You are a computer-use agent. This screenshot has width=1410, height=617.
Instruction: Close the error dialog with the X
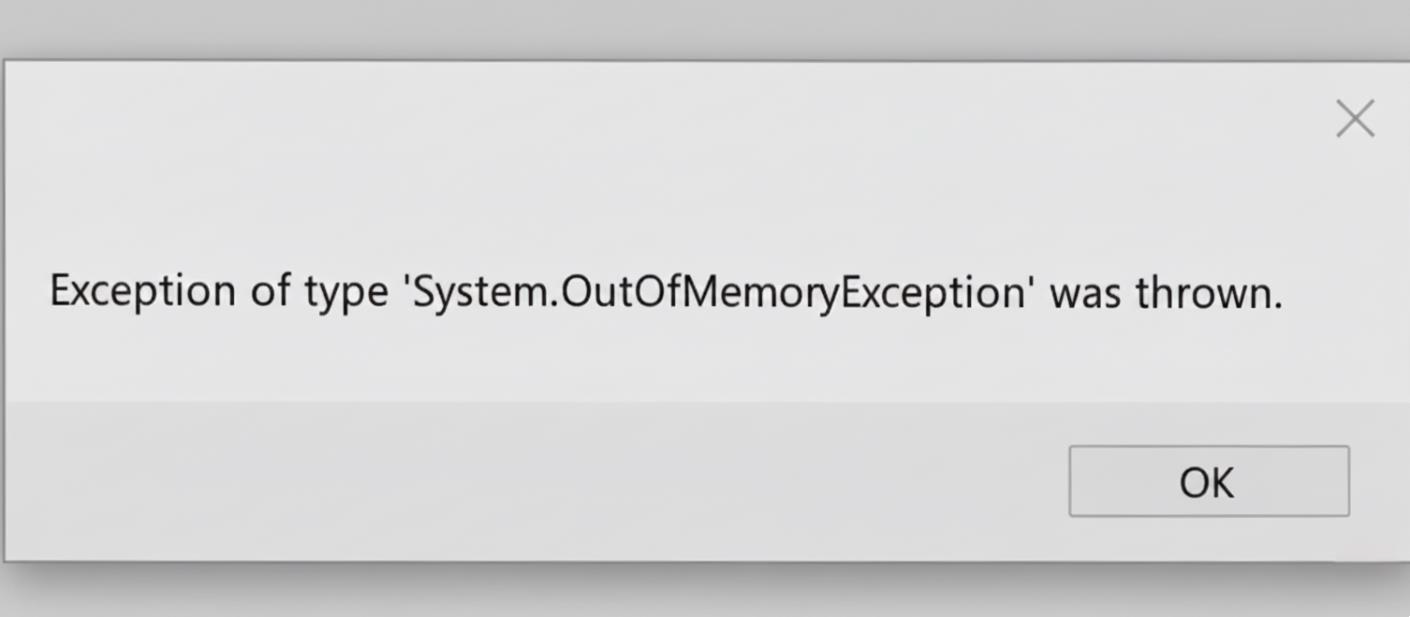(1355, 119)
